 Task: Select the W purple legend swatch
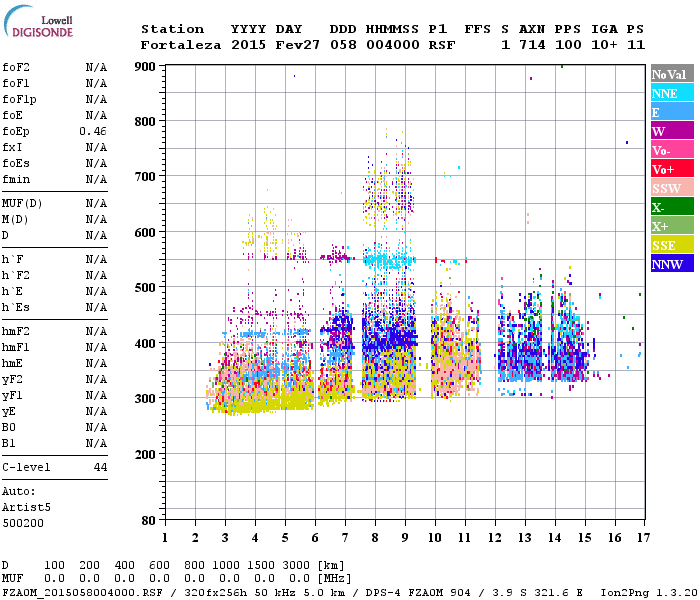tap(672, 131)
